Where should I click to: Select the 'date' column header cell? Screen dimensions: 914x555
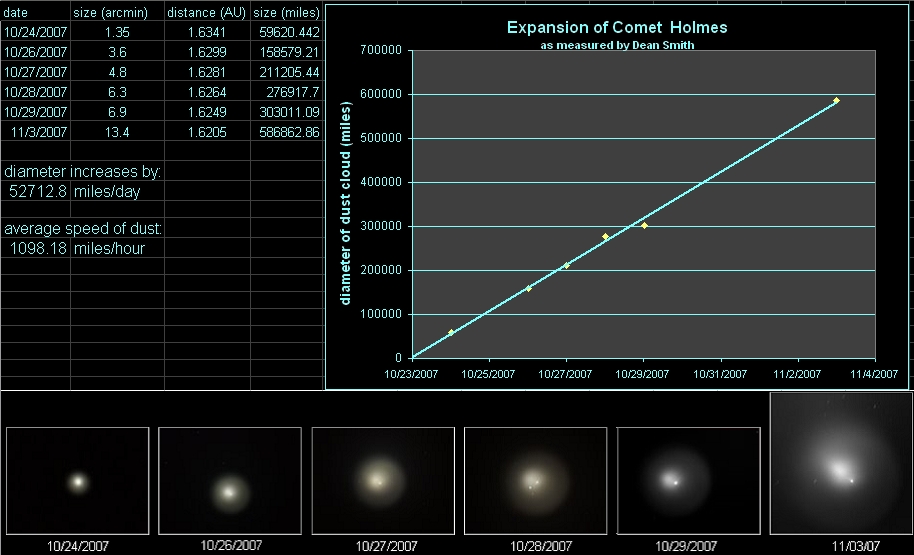(36, 12)
